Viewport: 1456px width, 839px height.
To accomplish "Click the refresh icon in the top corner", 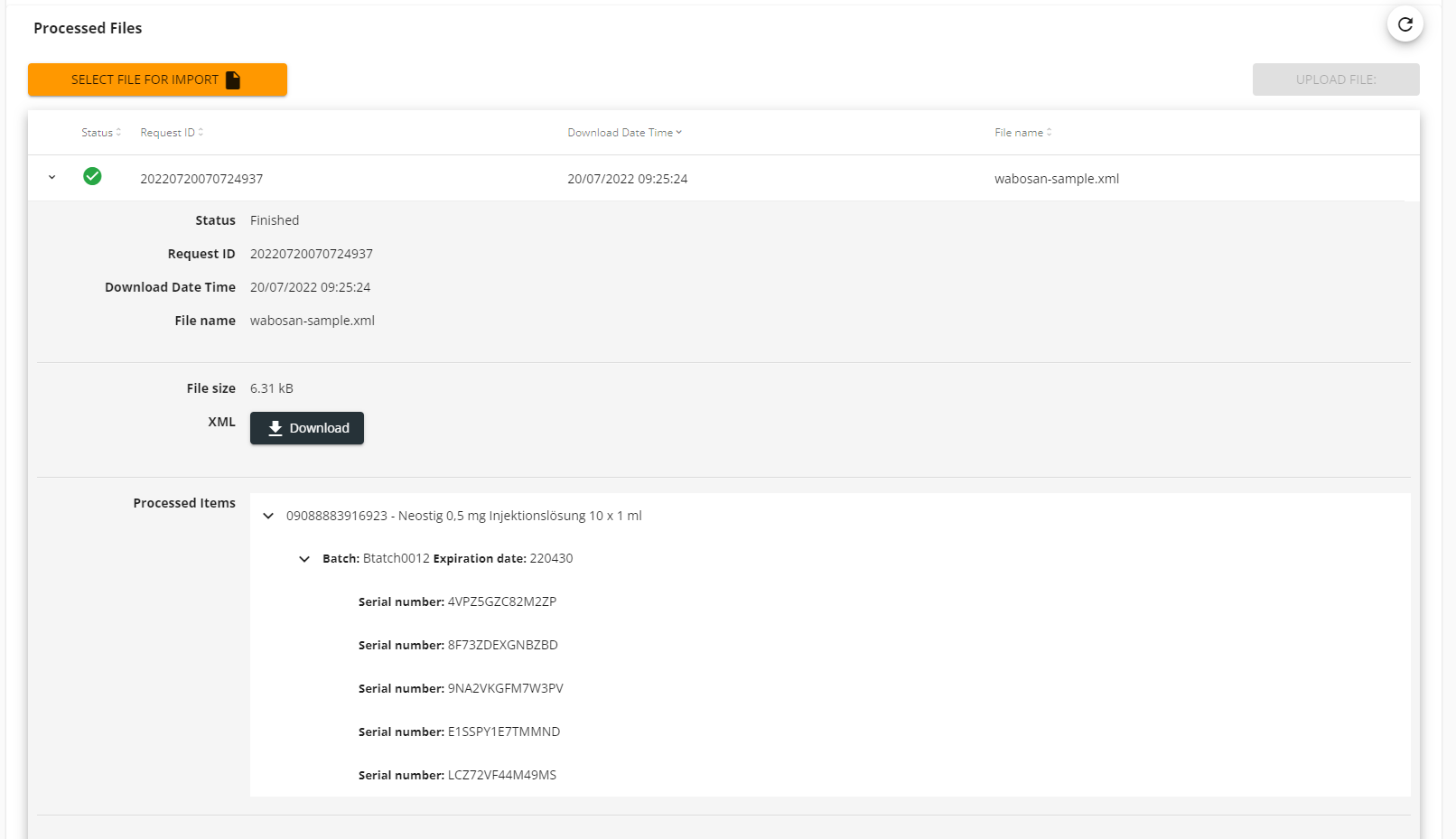I will (1405, 24).
